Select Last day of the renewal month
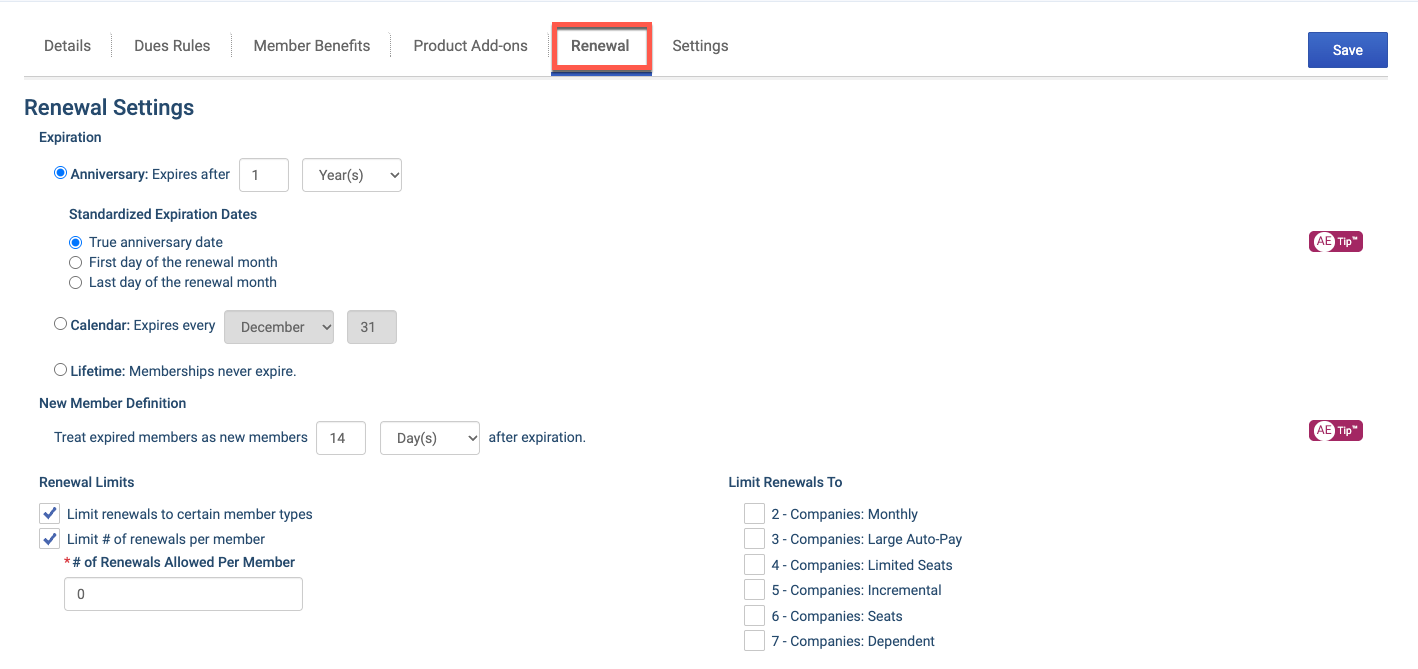The height and width of the screenshot is (669, 1418). [75, 282]
